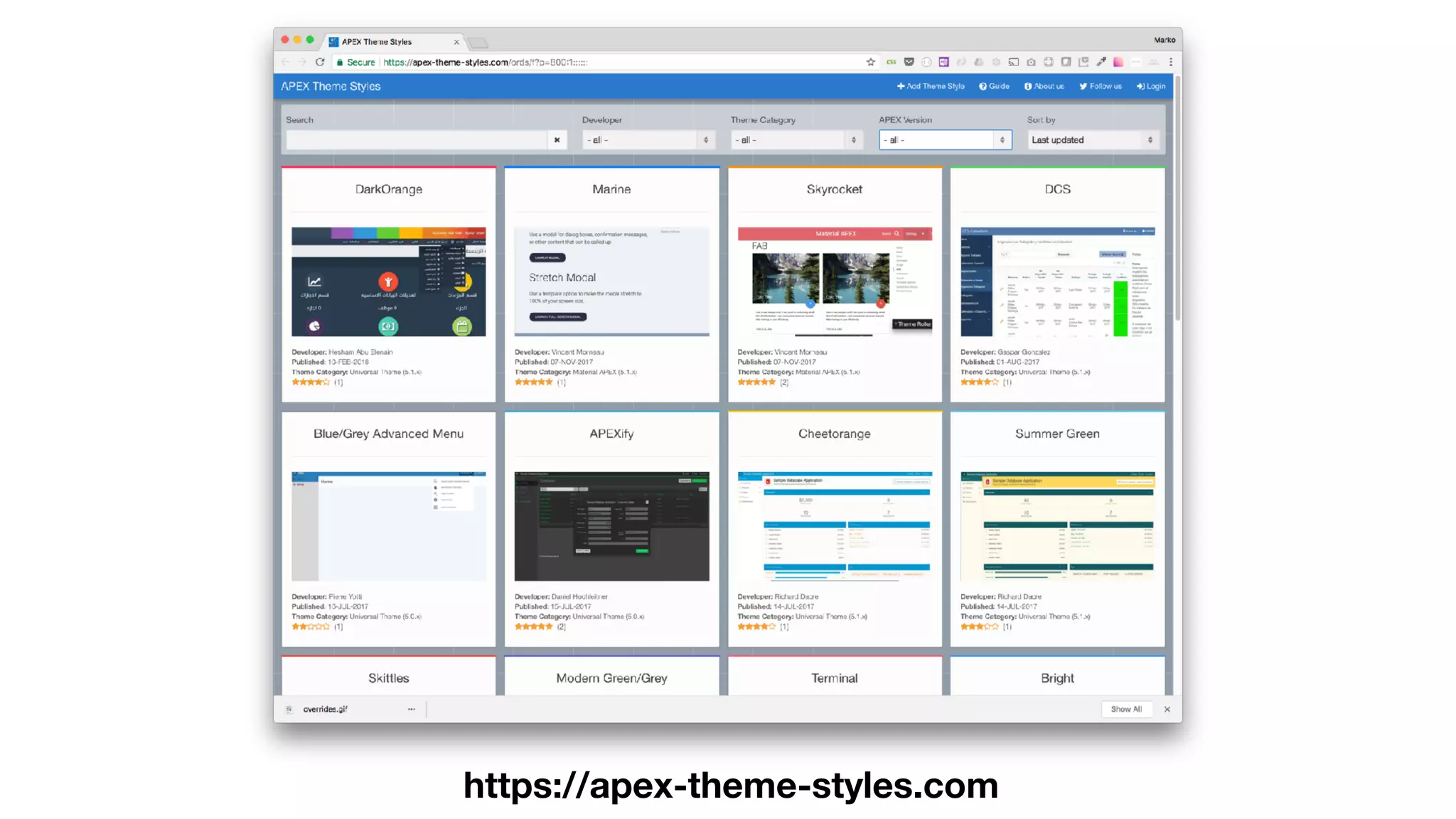Screen dimensions: 1456x819
Task: Click the eyedropper extension icon
Action: click(1101, 63)
